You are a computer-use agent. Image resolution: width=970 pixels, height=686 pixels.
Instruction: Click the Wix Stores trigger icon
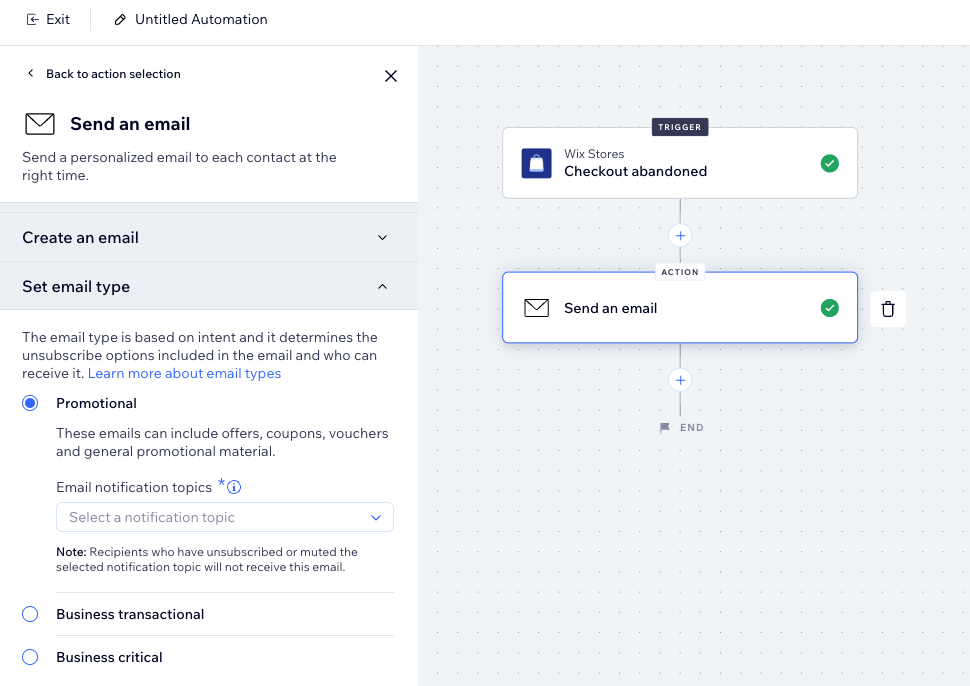click(536, 163)
